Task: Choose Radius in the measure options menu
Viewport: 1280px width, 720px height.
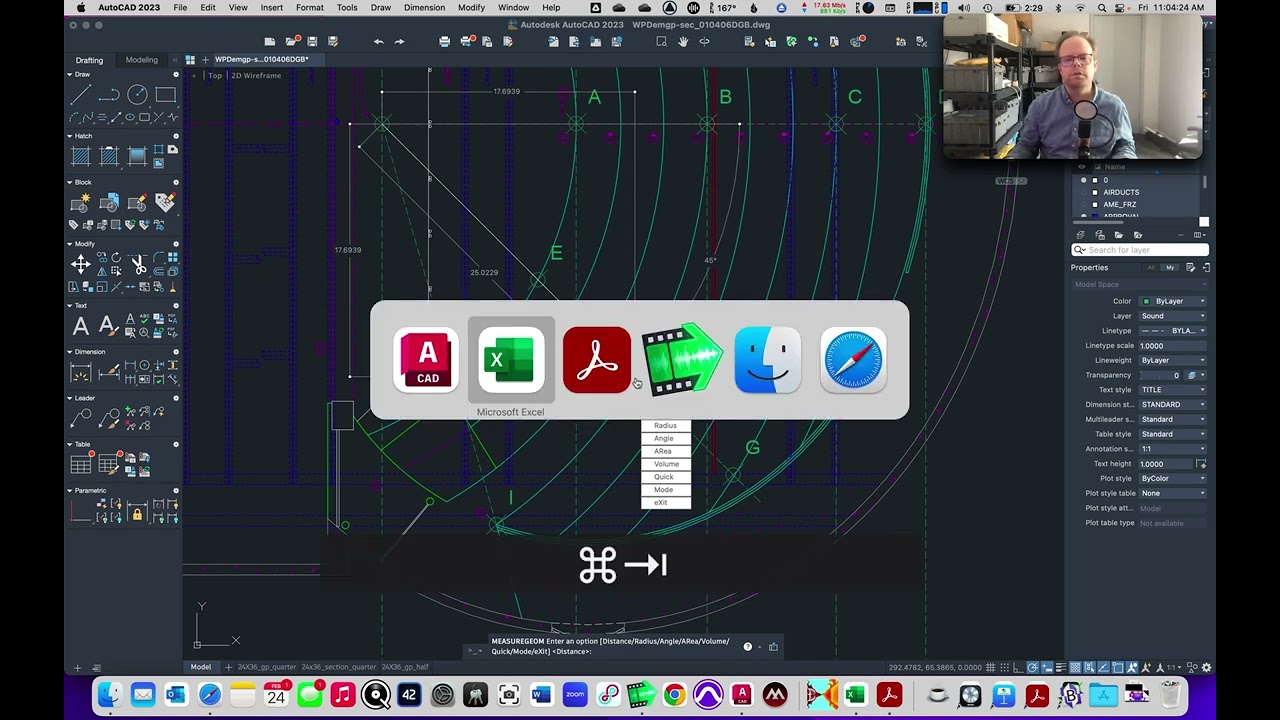Action: 665,426
